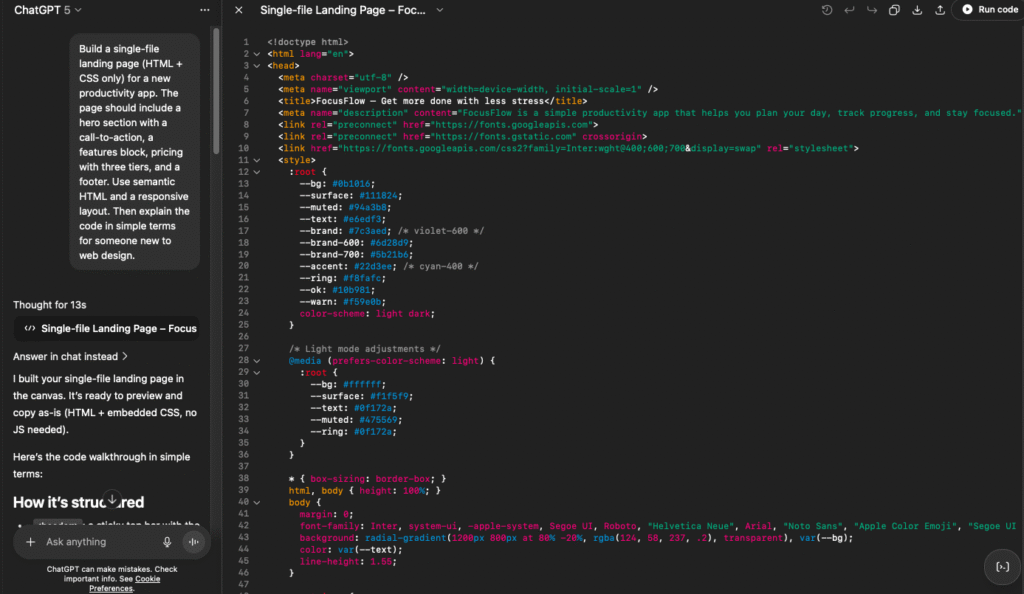Screen dimensions: 1024x594
Task: Open version history in the canvas
Action: click(x=827, y=9)
